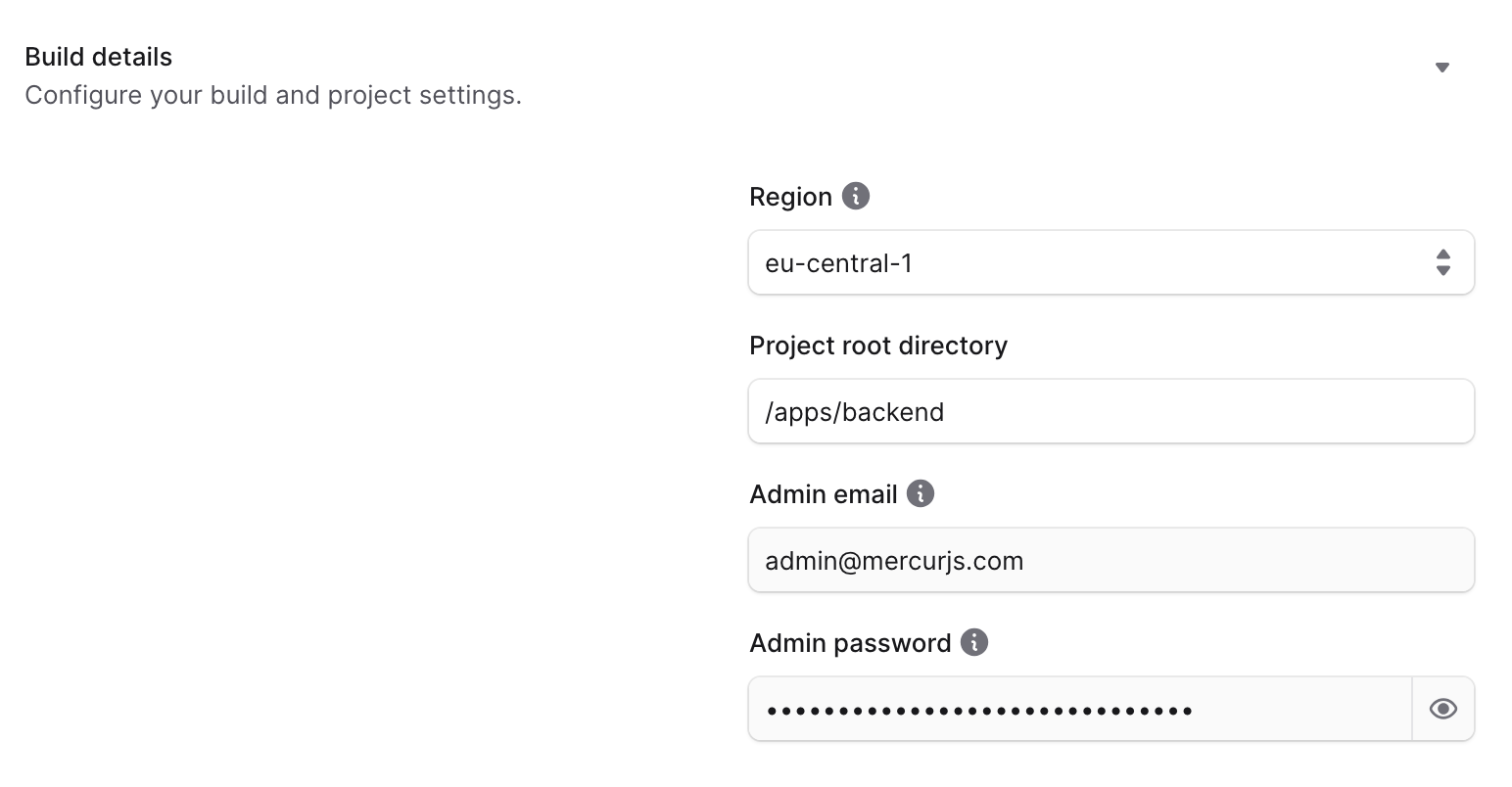Click the build settings description text

point(273,96)
